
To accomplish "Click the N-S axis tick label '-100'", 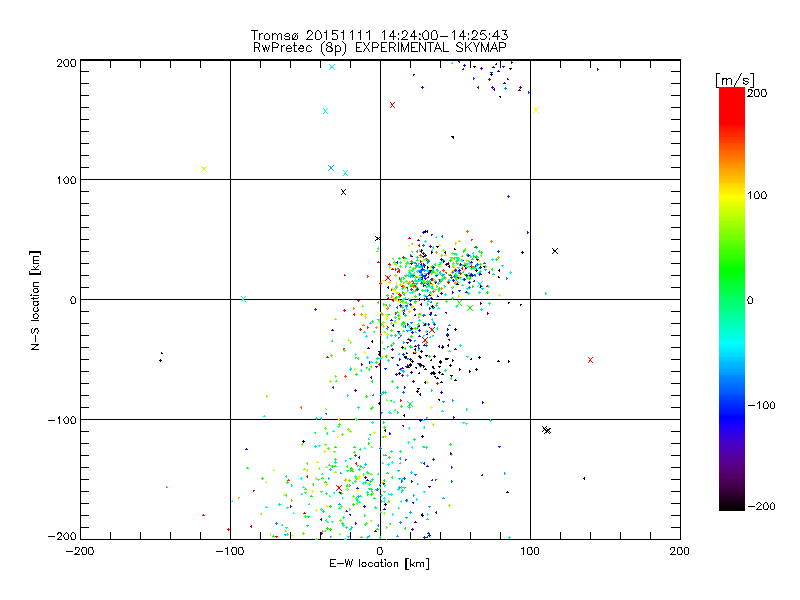I will tap(62, 420).
